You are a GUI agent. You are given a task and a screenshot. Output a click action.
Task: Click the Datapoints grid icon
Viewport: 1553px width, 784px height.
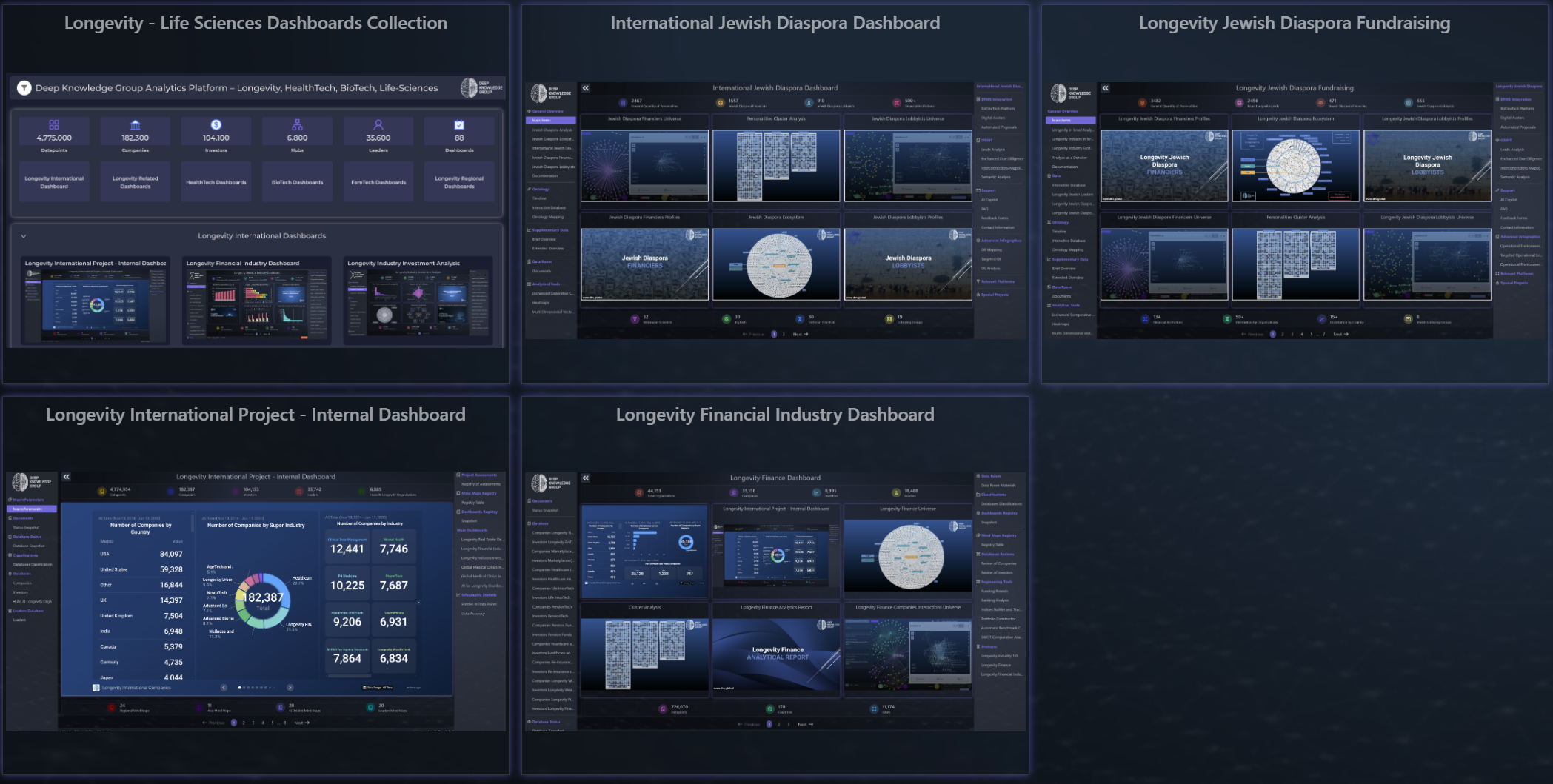coord(54,125)
